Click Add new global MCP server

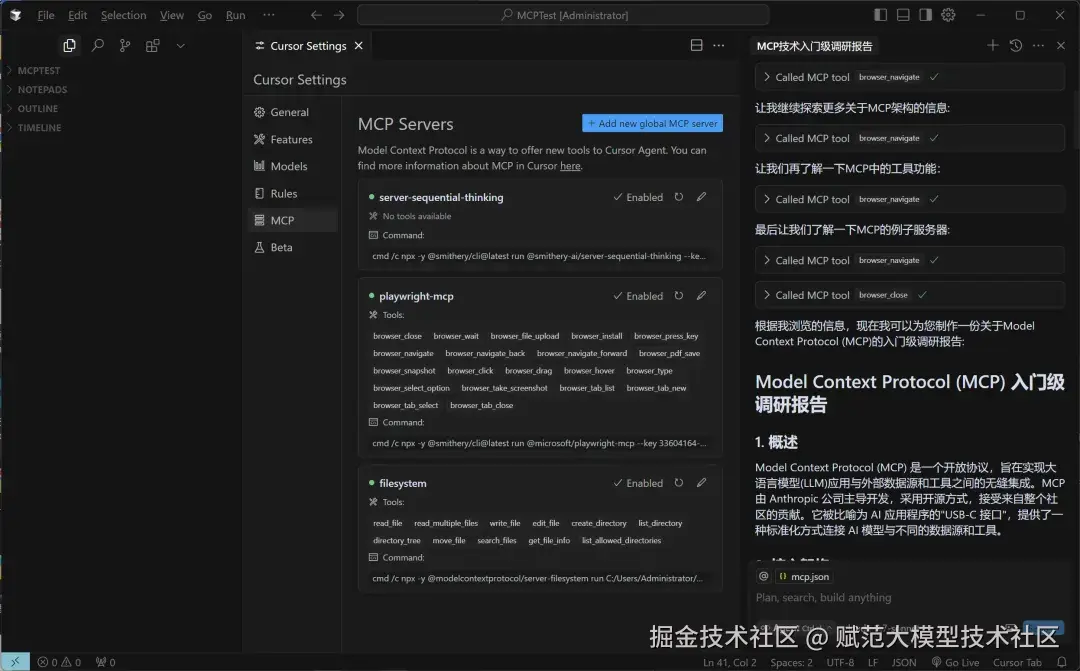(652, 122)
